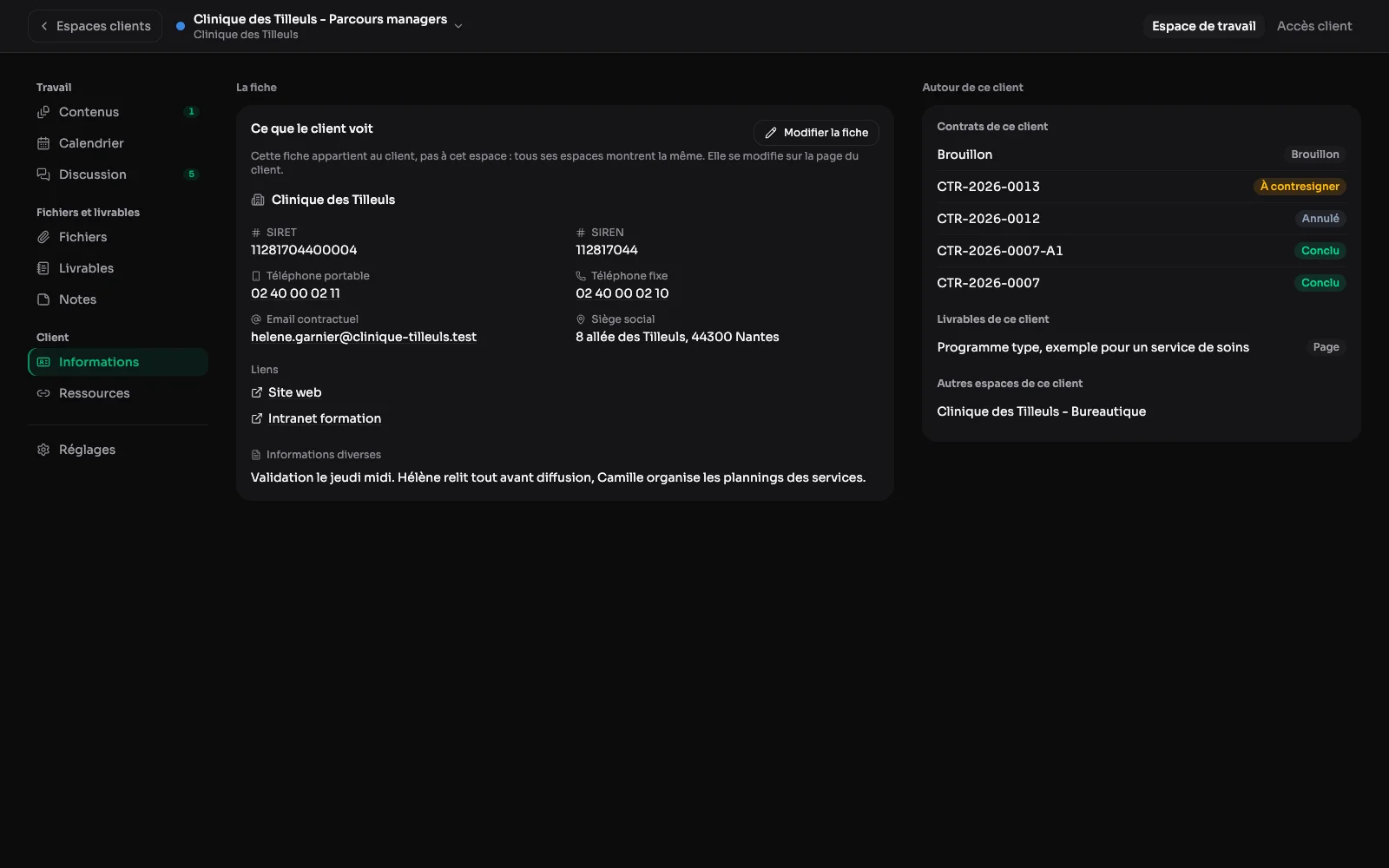Go back to Espaces clients
Screen dimensions: 1389x868
pos(95,26)
